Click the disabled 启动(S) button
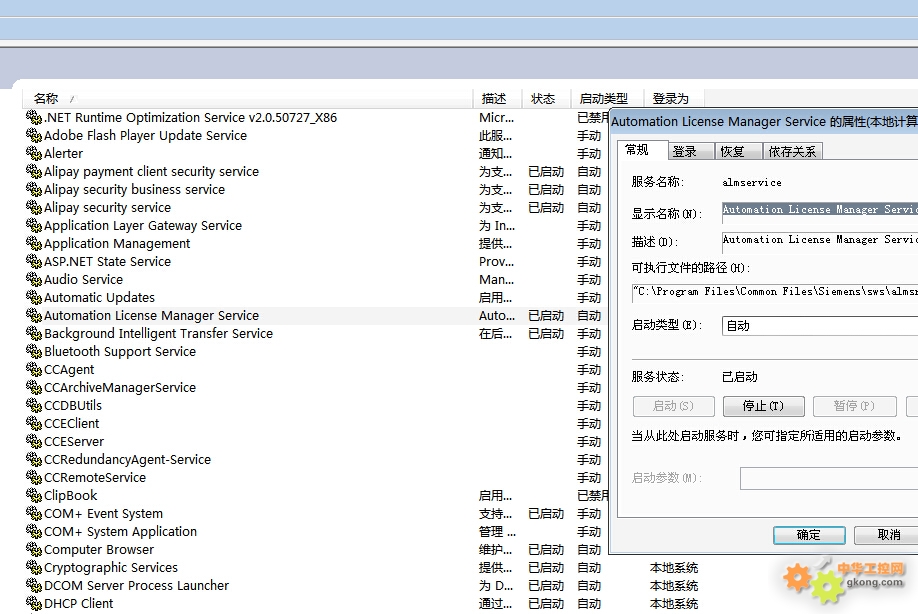Screen dimensions: 918x614 point(673,406)
